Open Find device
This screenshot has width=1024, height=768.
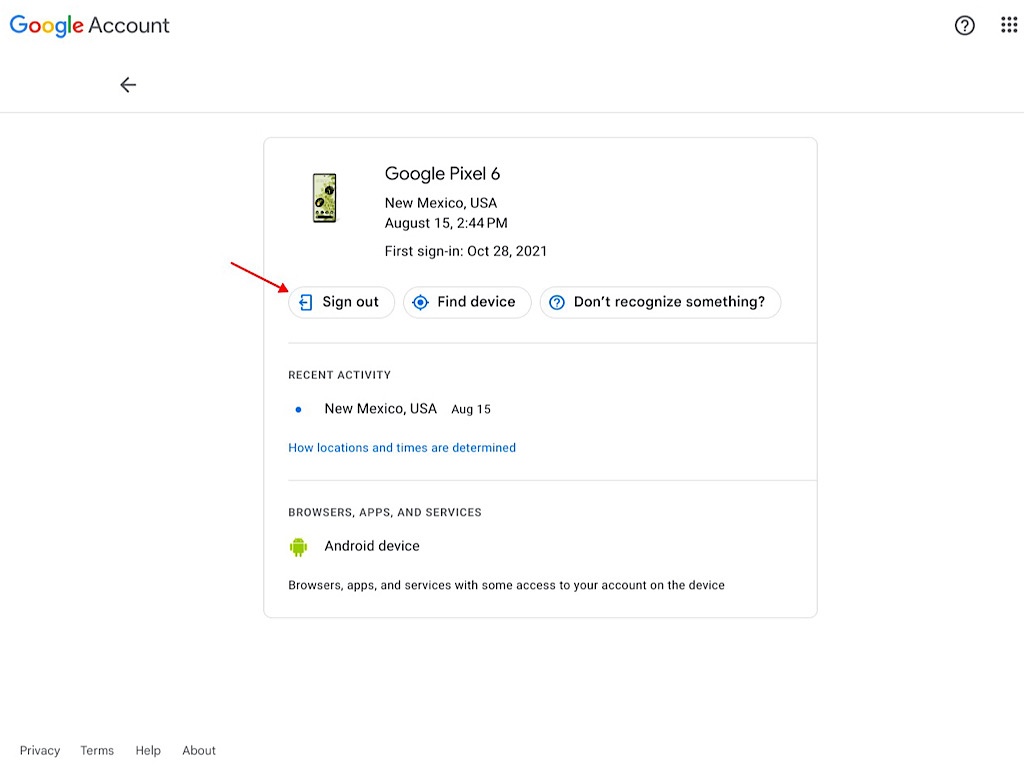click(467, 302)
